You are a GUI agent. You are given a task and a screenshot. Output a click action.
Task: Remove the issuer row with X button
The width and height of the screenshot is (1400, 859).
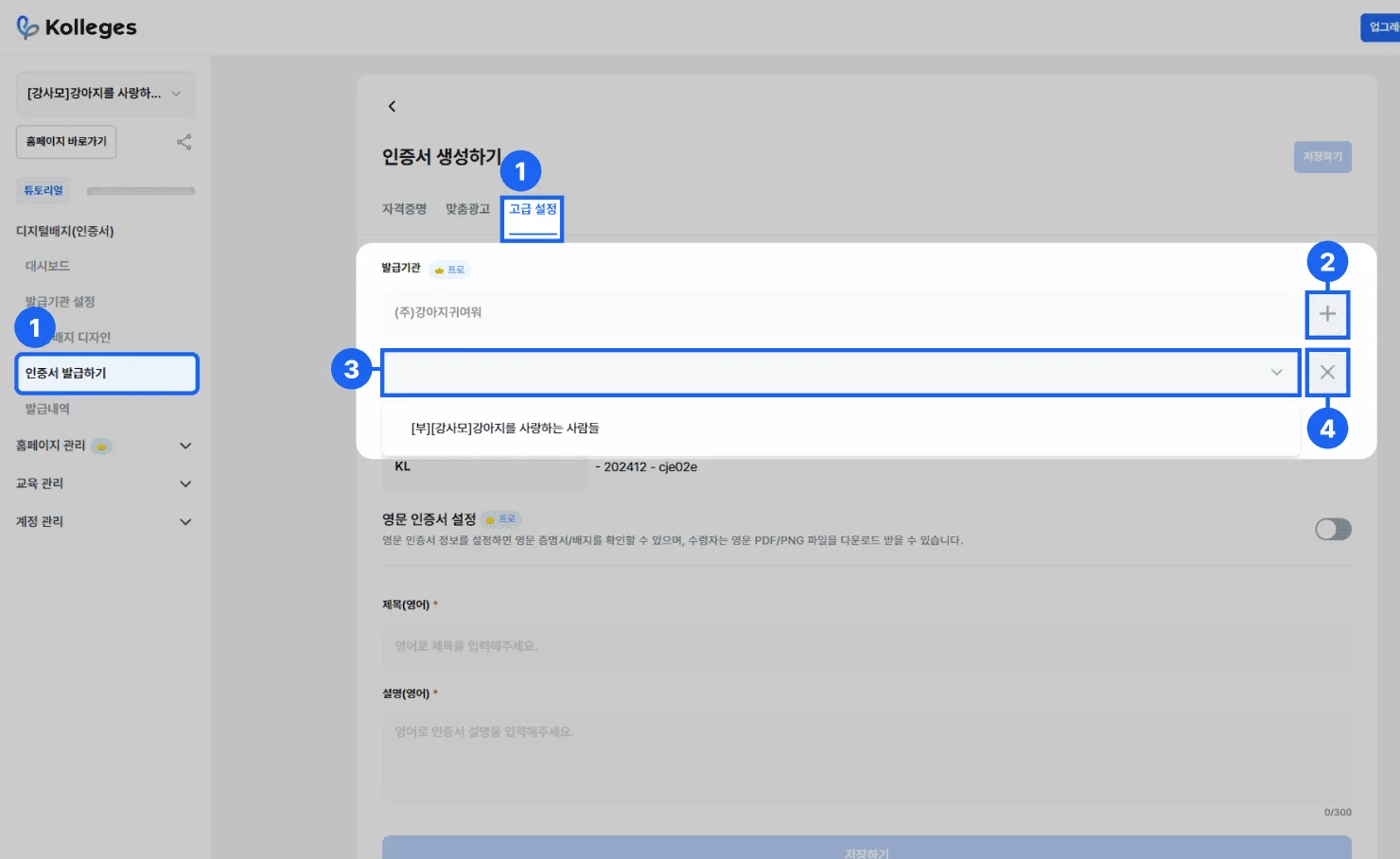[1327, 373]
